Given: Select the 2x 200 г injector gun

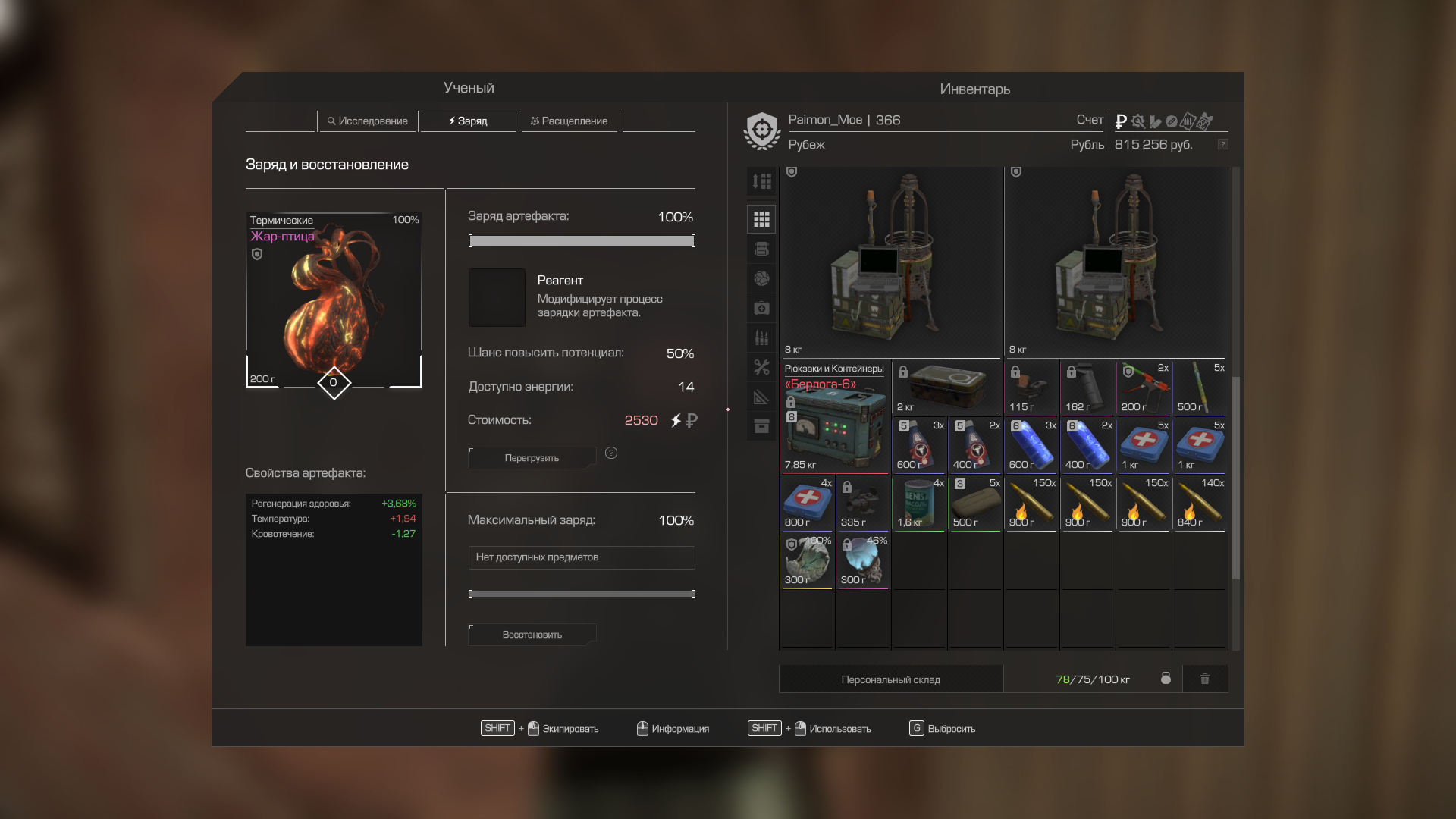Looking at the screenshot, I should tap(1144, 388).
